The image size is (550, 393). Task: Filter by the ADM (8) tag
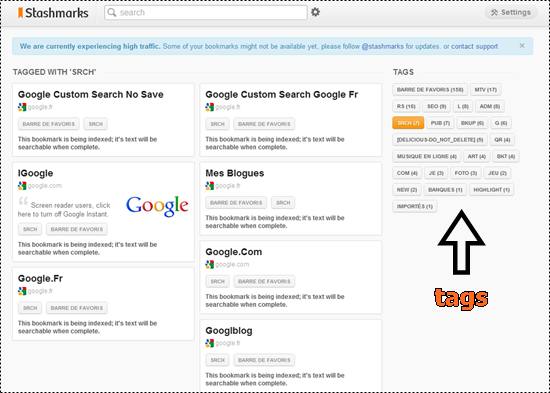point(490,106)
